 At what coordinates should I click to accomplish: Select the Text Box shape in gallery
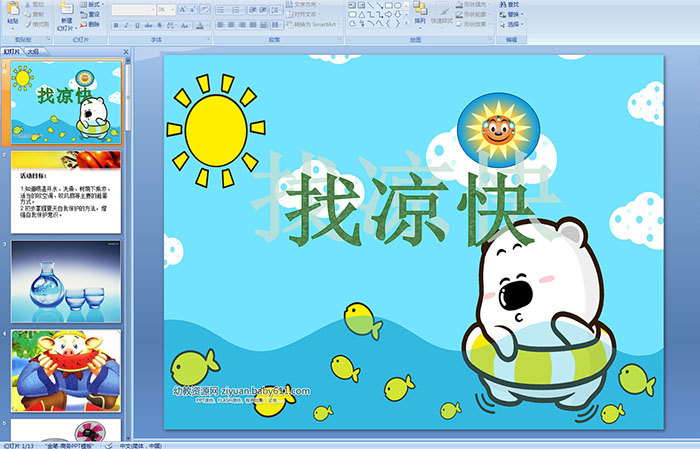coord(352,5)
